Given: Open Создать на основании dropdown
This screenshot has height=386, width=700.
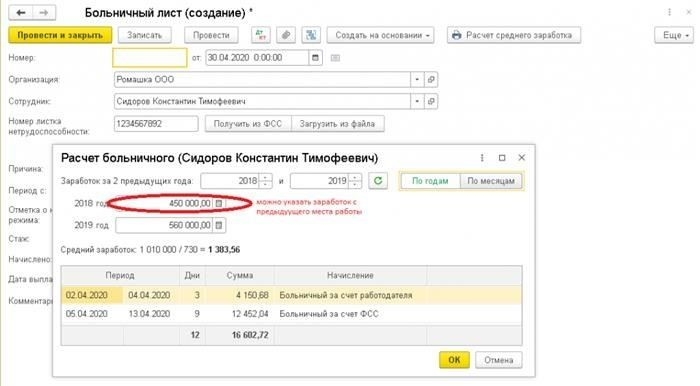Looking at the screenshot, I should (380, 35).
